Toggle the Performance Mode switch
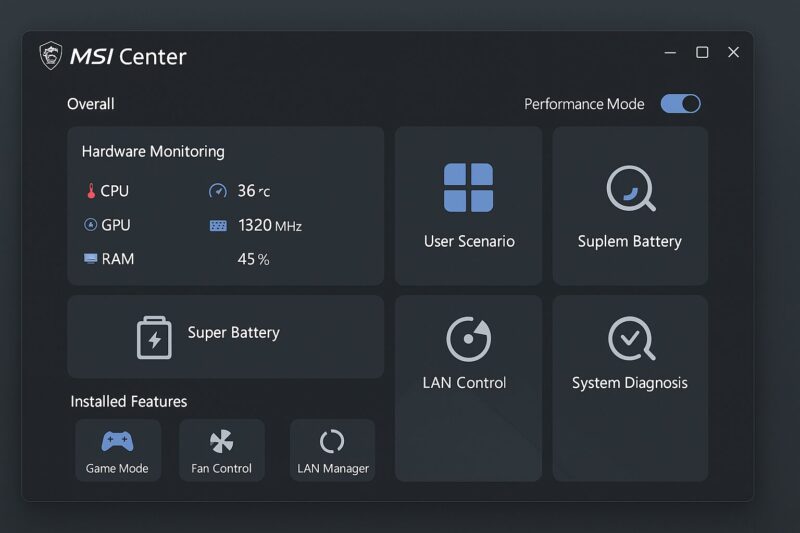The height and width of the screenshot is (533, 800). [x=681, y=104]
